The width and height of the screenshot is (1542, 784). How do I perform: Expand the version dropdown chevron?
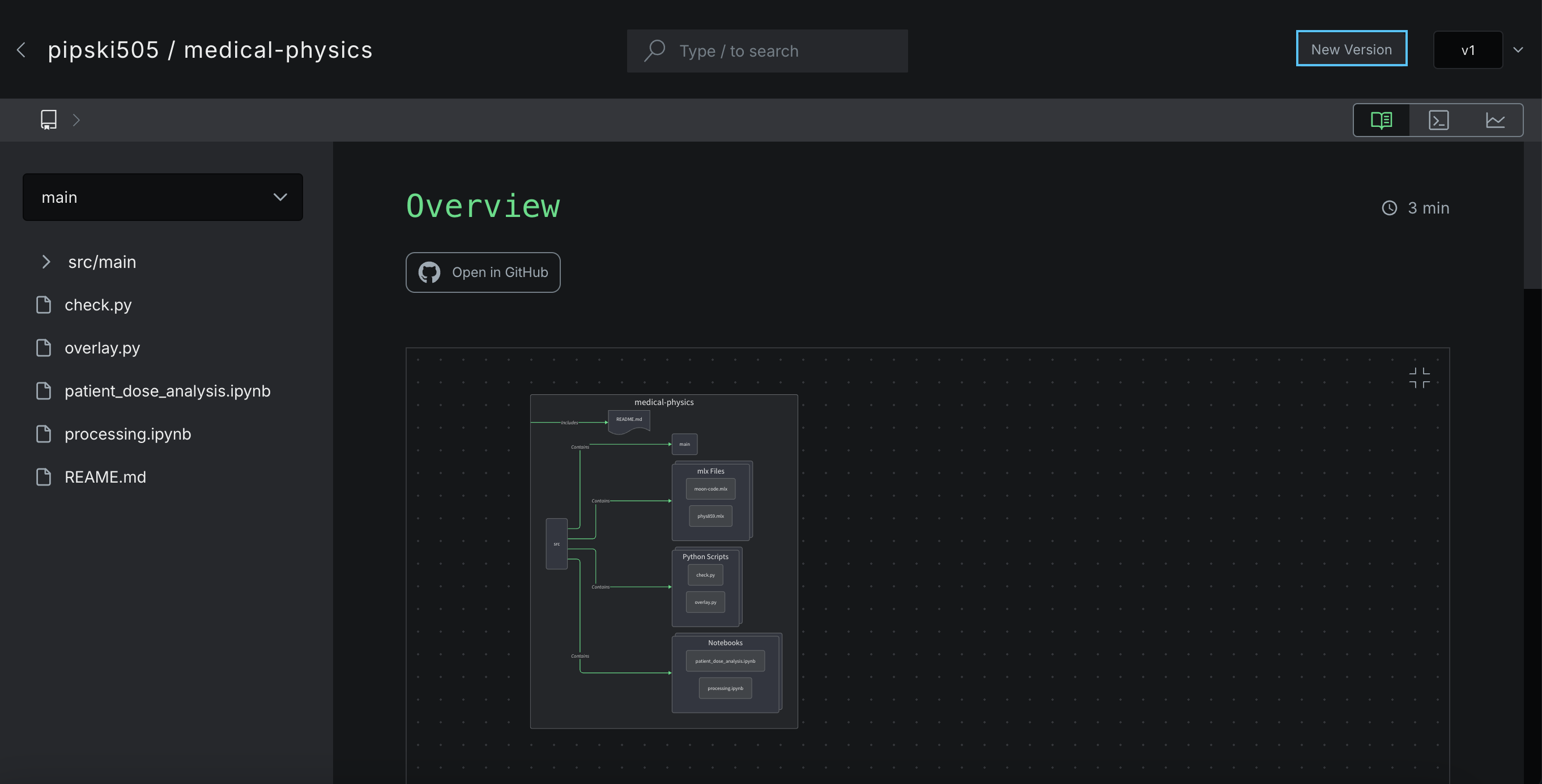pos(1518,50)
